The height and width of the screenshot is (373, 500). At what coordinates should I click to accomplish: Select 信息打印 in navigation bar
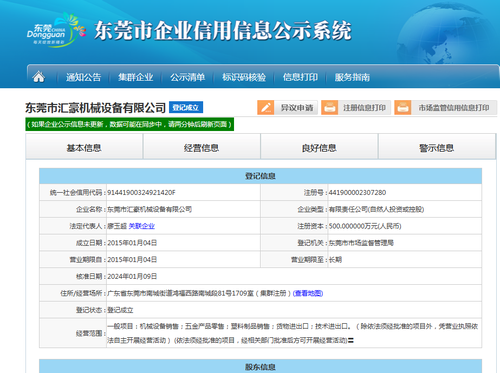(300, 77)
